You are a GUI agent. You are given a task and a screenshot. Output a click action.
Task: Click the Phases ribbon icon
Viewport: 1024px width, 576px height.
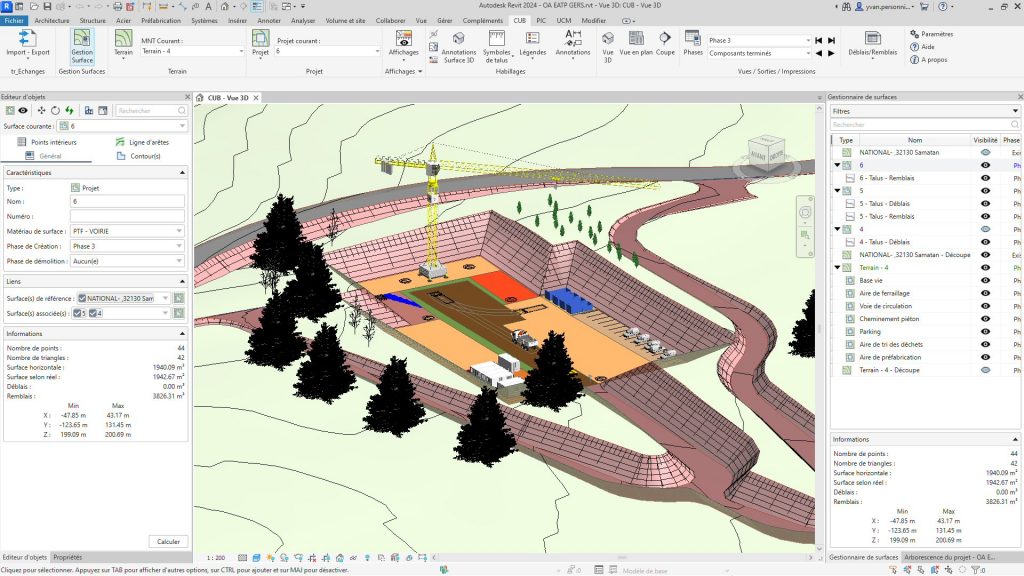pyautogui.click(x=693, y=43)
